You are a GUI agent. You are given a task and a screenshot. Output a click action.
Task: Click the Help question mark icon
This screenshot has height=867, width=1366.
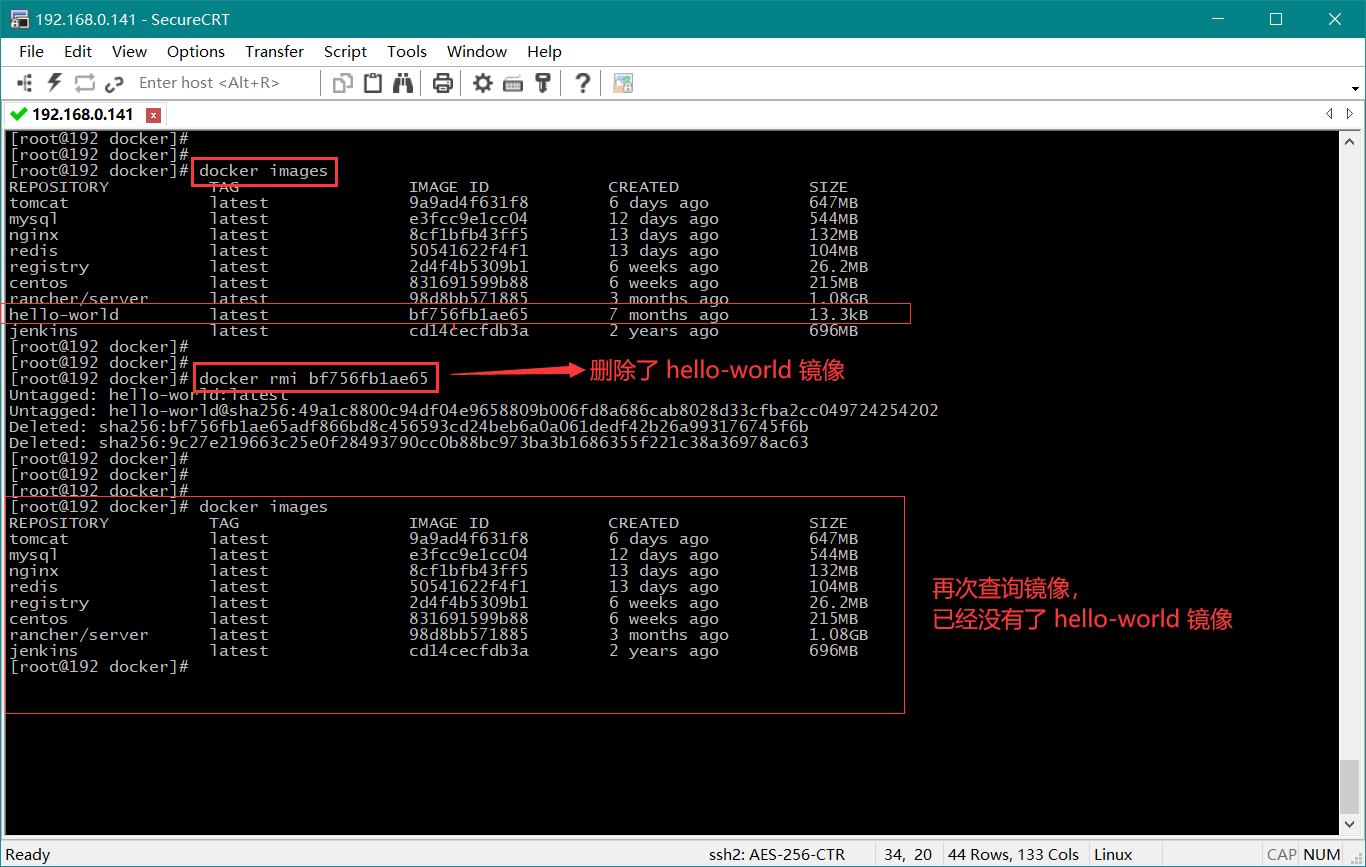[x=583, y=83]
